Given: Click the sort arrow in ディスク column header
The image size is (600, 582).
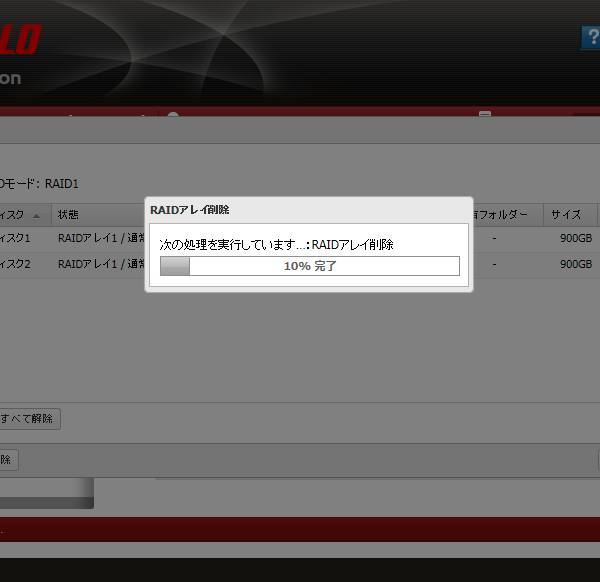Looking at the screenshot, I should pos(37,215).
